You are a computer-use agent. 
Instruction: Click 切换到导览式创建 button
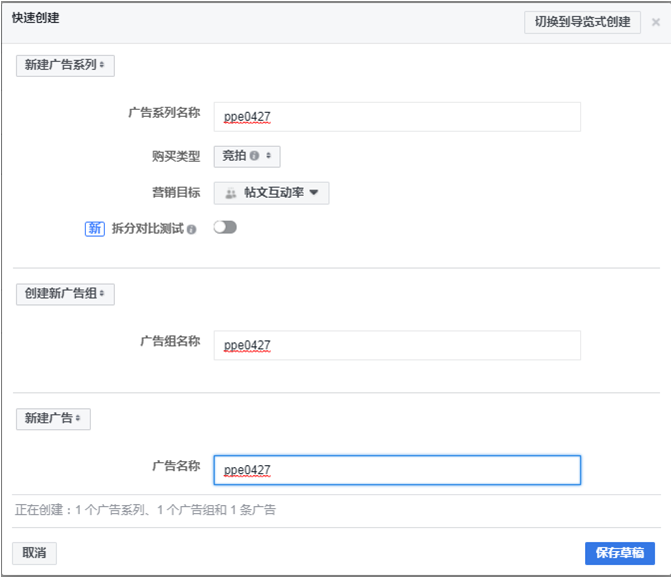[582, 22]
